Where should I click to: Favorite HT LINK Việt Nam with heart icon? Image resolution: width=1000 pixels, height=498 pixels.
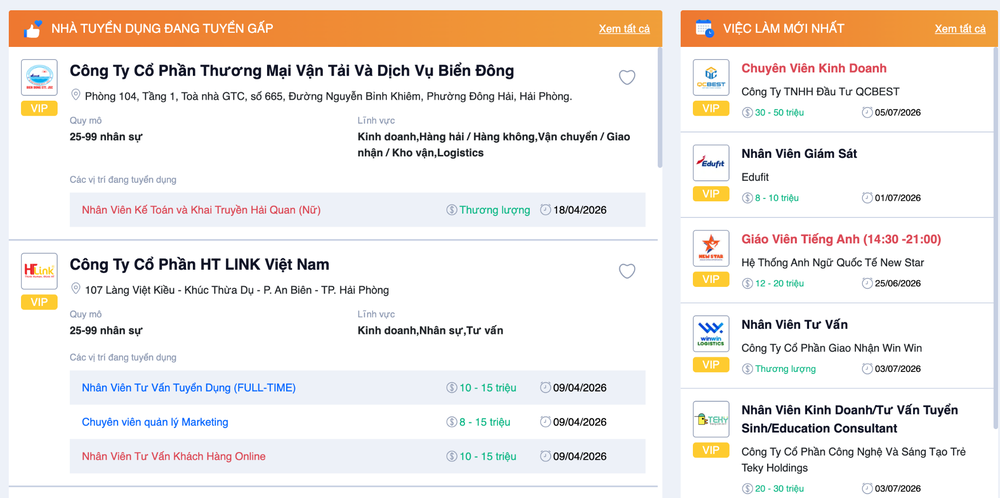pyautogui.click(x=627, y=272)
